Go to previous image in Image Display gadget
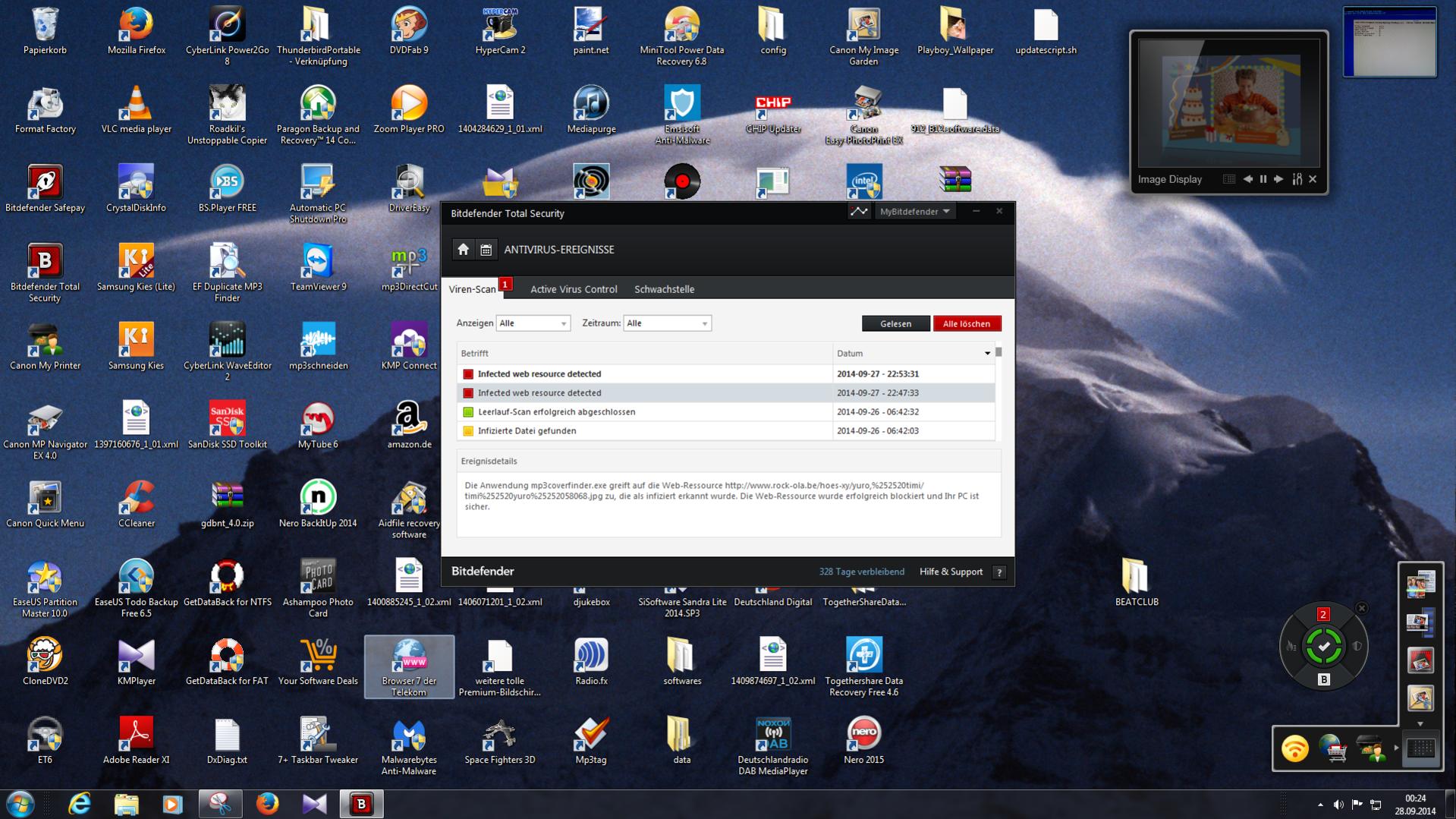This screenshot has width=1456, height=819. coord(1248,179)
